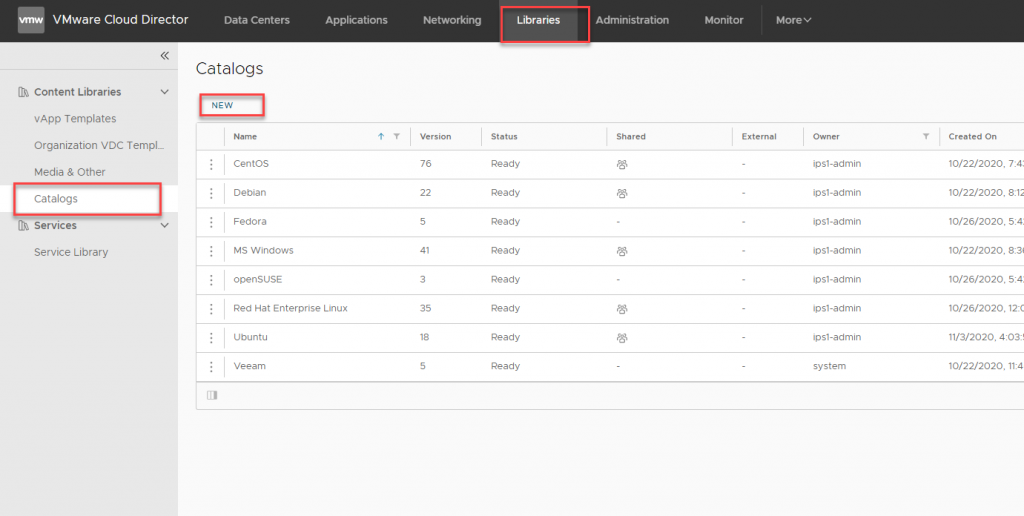
Task: Click the Veeam catalog name
Action: (x=249, y=366)
